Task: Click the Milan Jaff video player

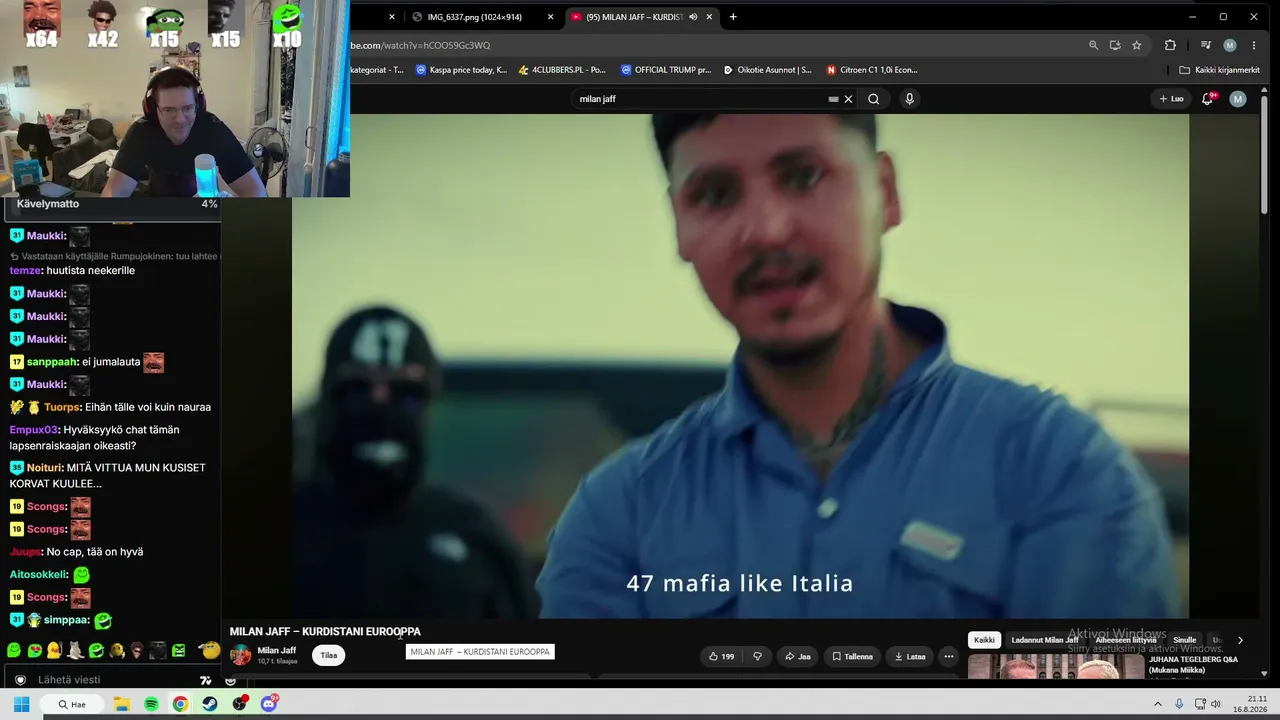Action: click(x=740, y=366)
